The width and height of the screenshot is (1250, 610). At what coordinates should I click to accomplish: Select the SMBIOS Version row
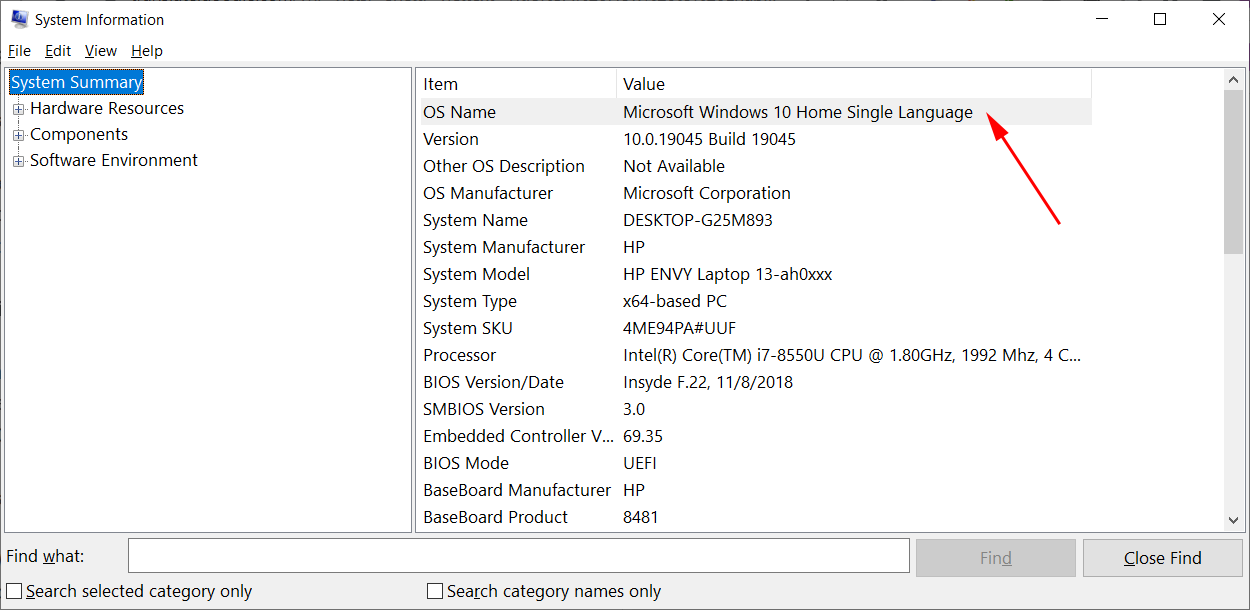[755, 409]
